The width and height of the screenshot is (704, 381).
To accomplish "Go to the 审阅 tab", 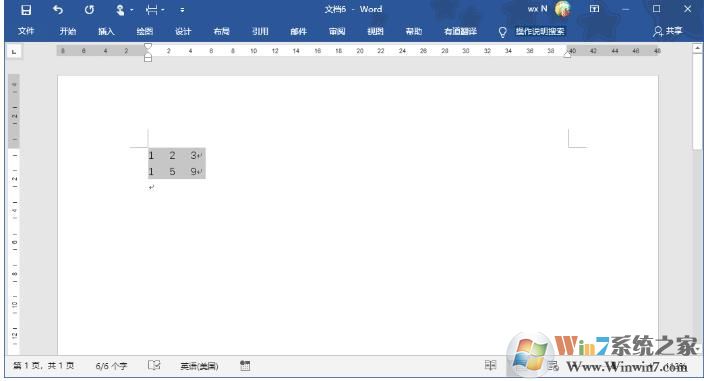I will click(337, 31).
